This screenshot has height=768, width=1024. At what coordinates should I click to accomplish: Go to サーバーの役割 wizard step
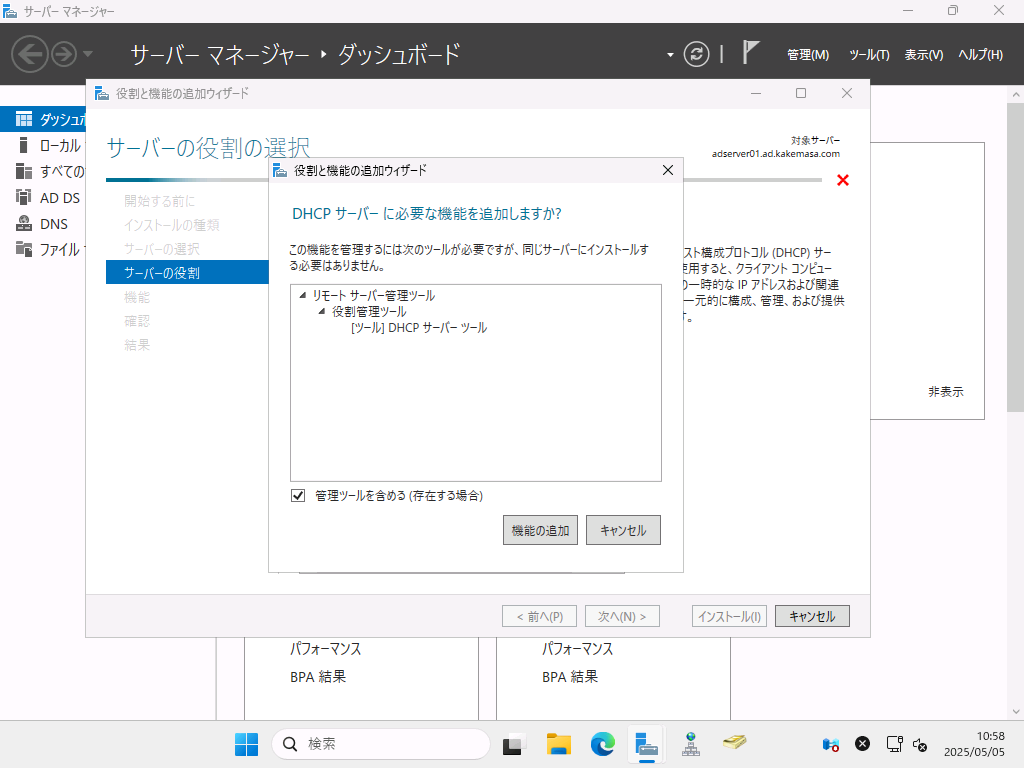point(187,272)
